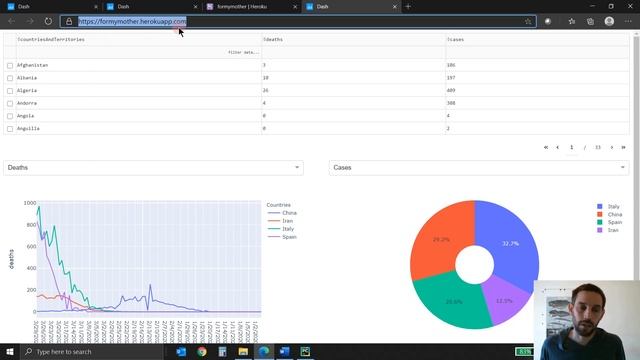
Task: Sort by cases column header
Action: pyautogui.click(x=455, y=40)
